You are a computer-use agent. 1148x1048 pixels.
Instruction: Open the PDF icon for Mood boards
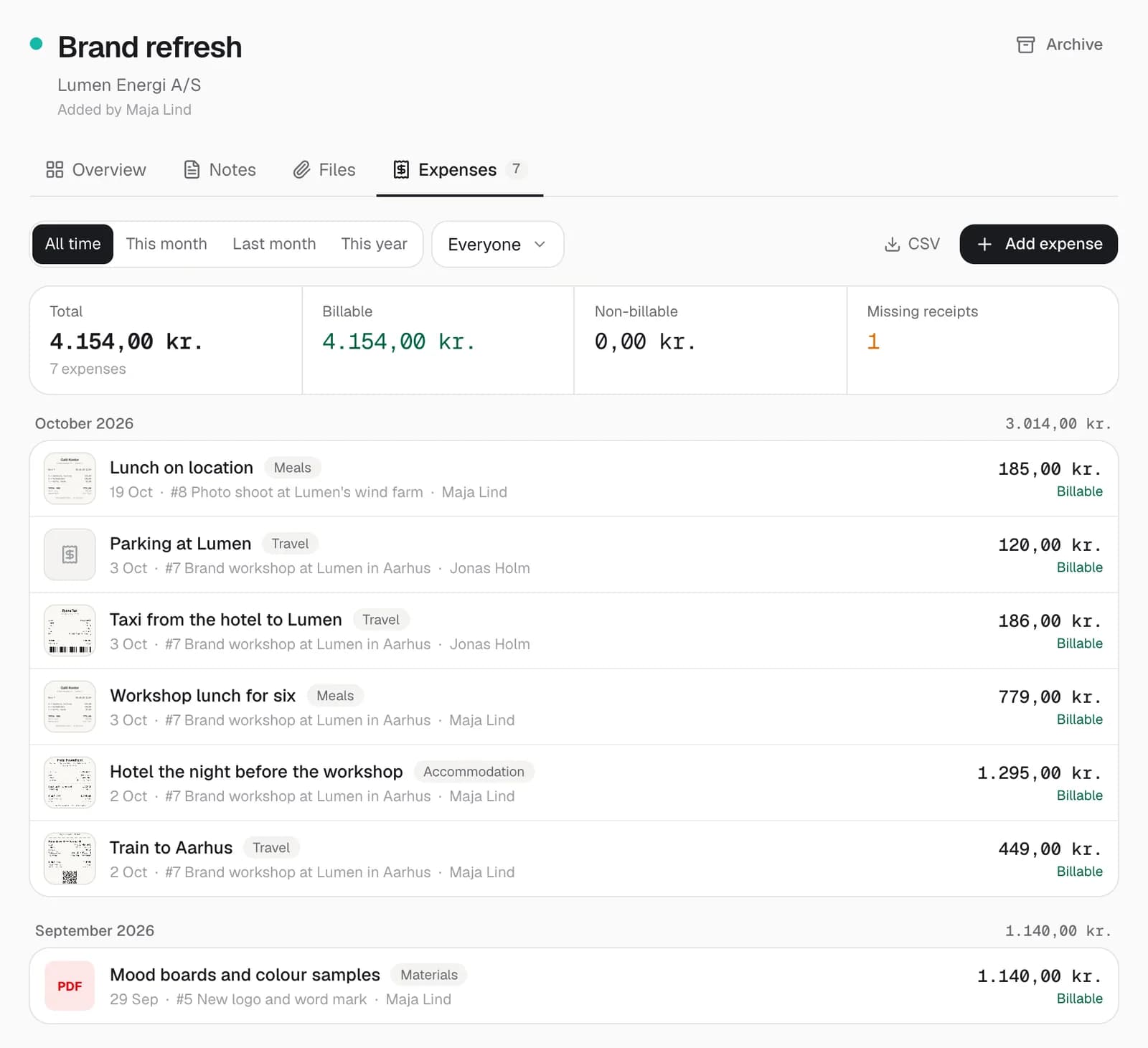[70, 986]
